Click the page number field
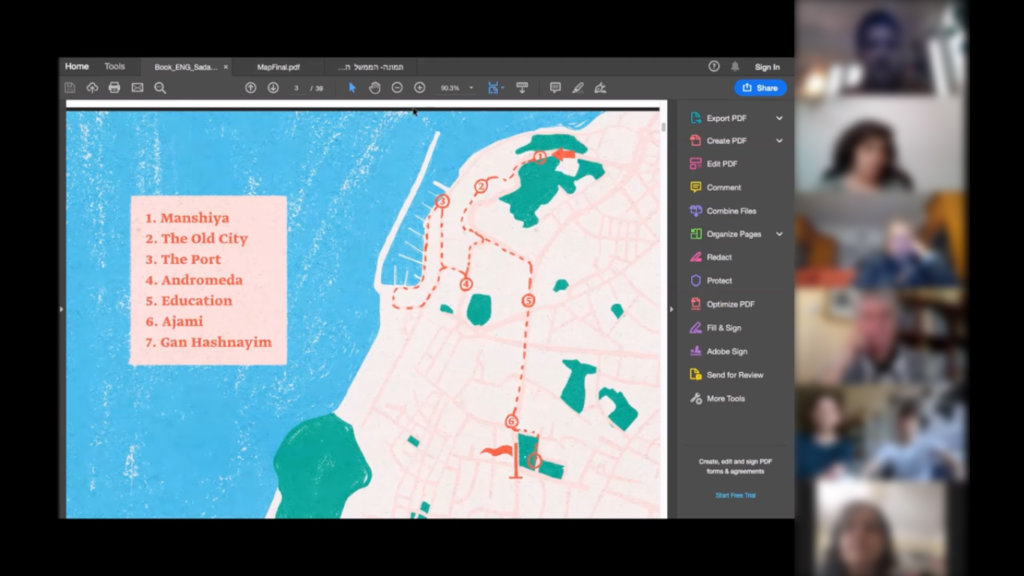This screenshot has width=1024, height=576. coord(296,88)
